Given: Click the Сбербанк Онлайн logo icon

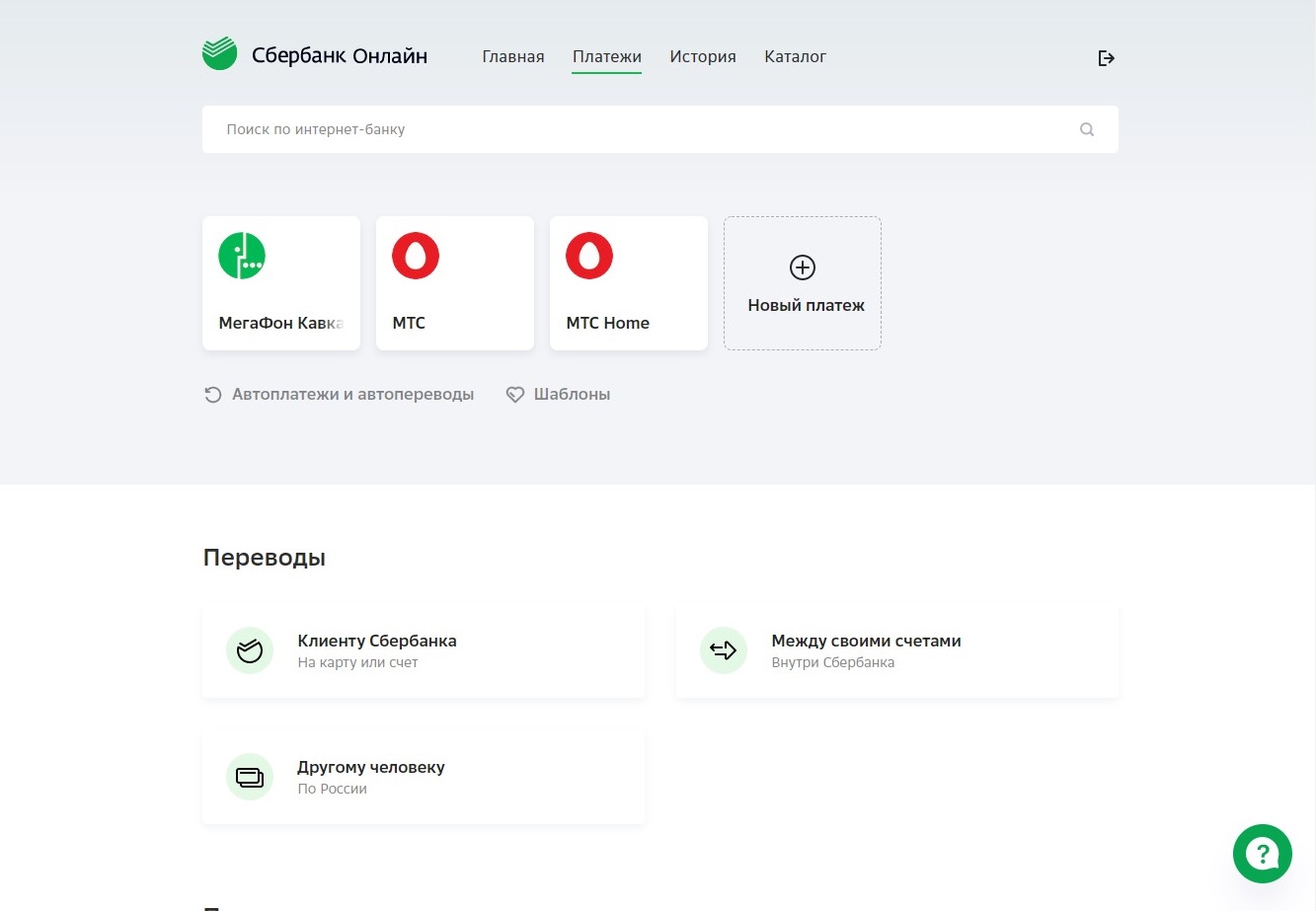Looking at the screenshot, I should [x=219, y=53].
